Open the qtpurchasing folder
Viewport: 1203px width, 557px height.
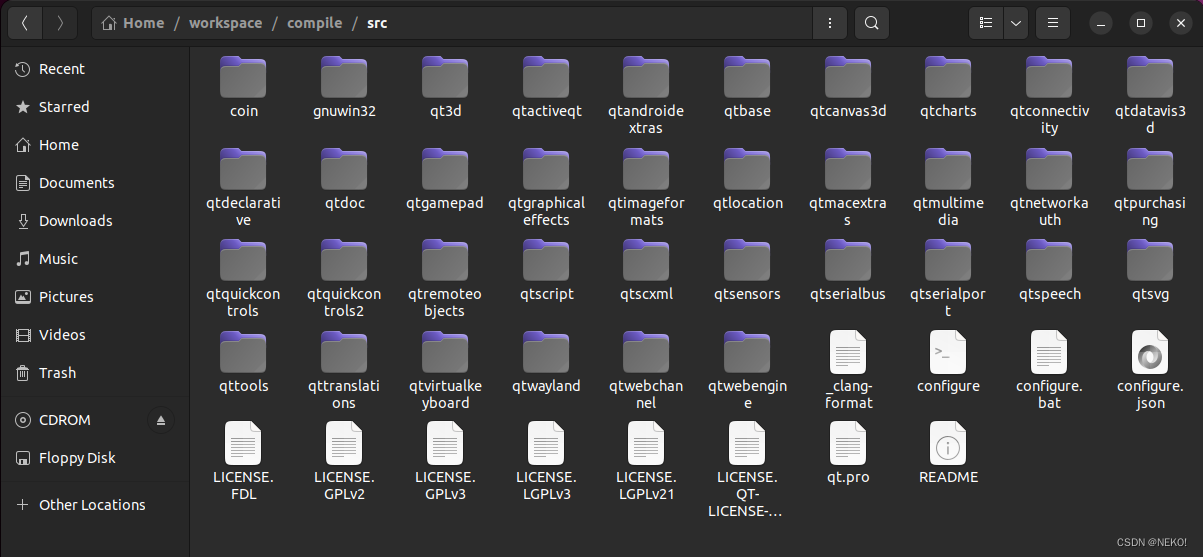pos(1150,187)
